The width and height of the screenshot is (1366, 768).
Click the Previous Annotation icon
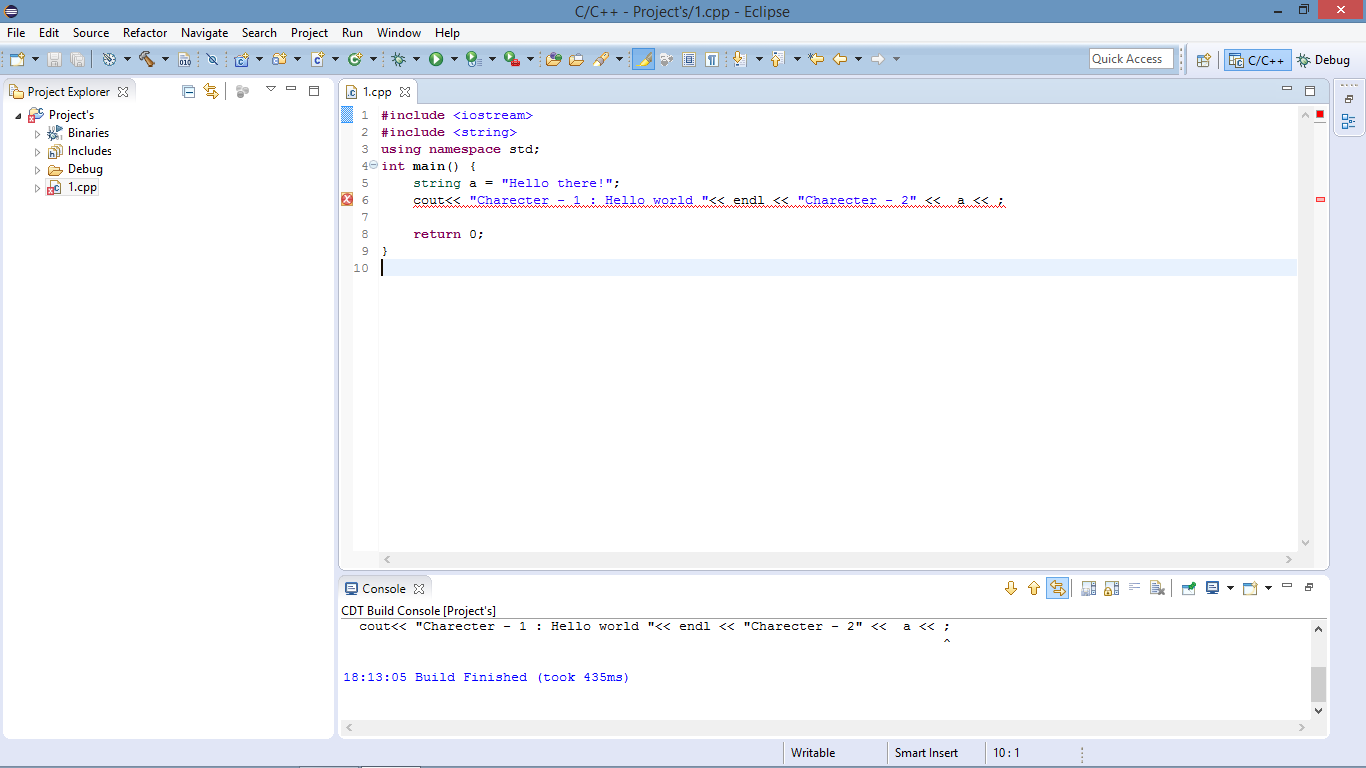[x=777, y=59]
